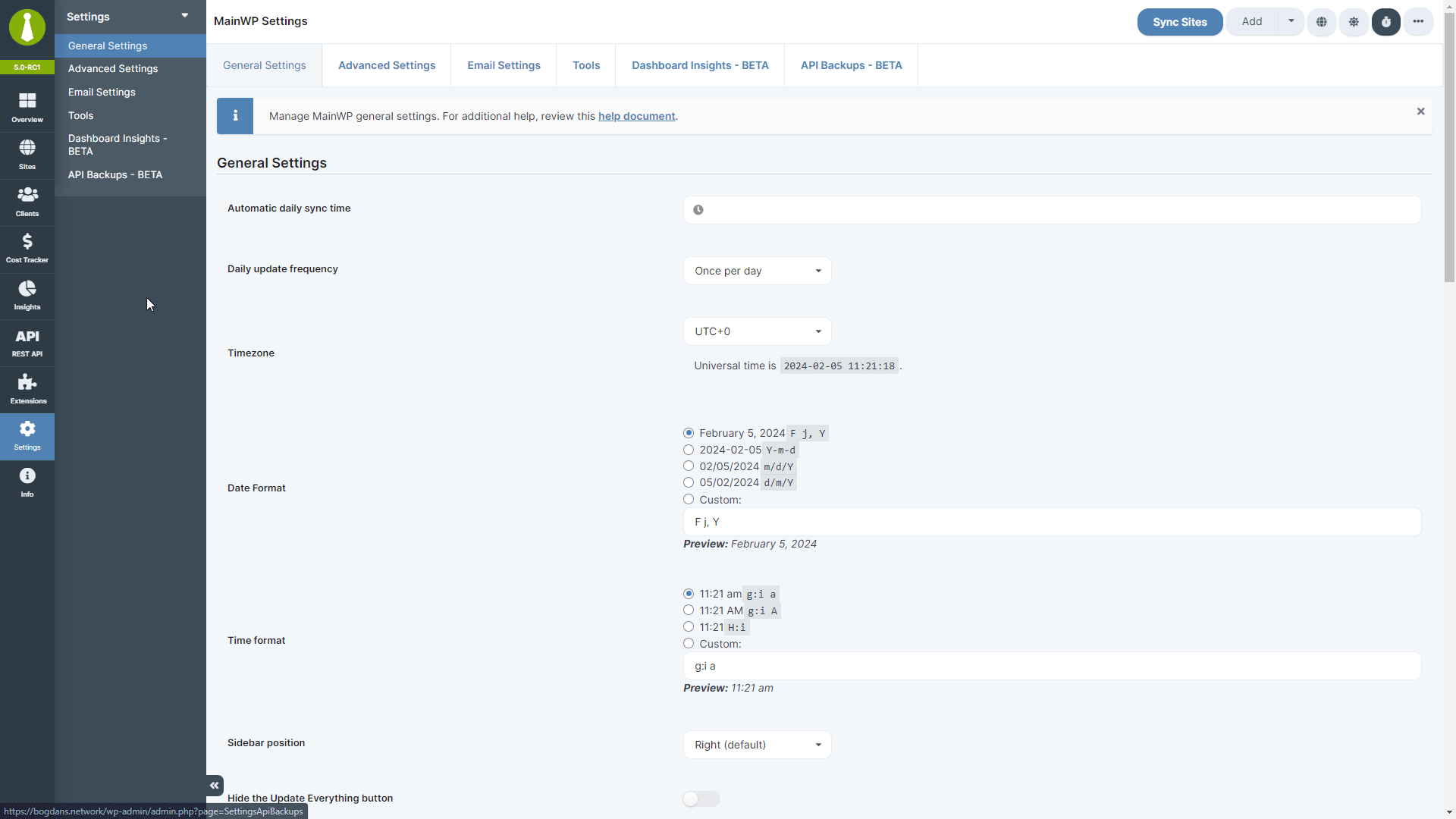Click the blue info icon in notice
The height and width of the screenshot is (819, 1456).
[235, 116]
